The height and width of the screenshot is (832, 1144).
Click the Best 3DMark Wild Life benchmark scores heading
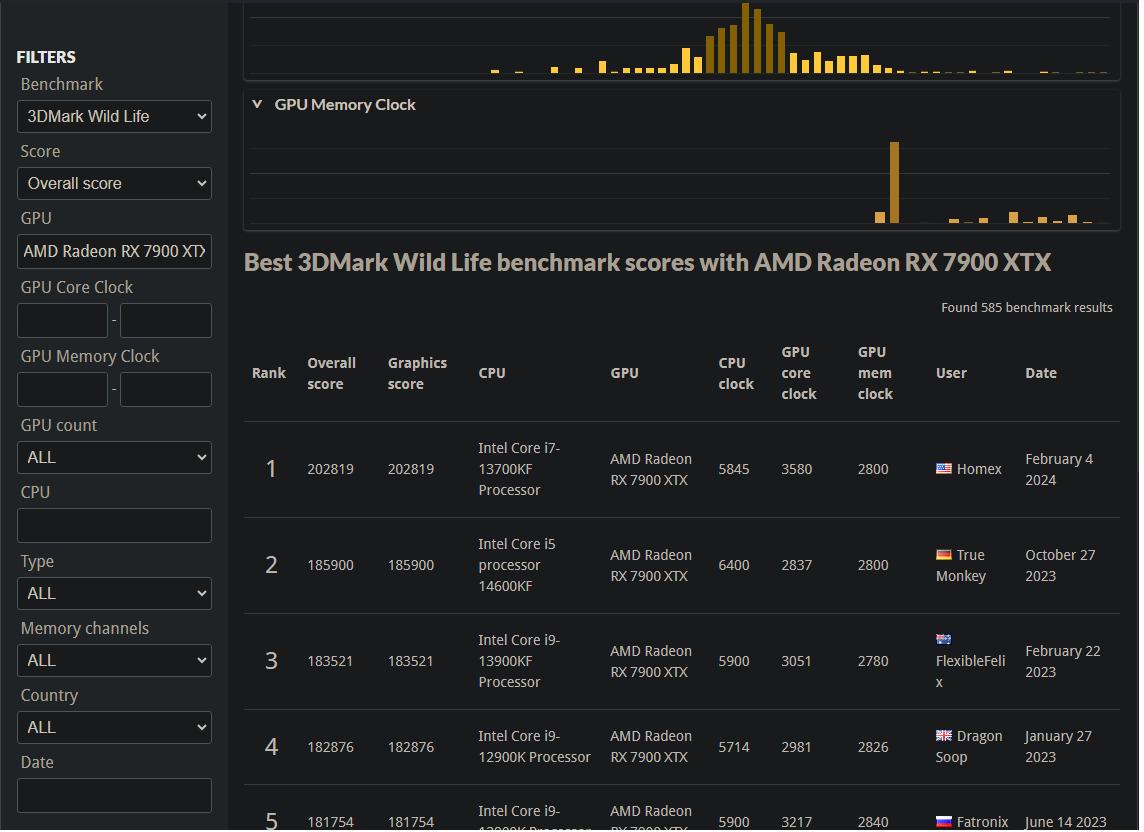(x=648, y=263)
